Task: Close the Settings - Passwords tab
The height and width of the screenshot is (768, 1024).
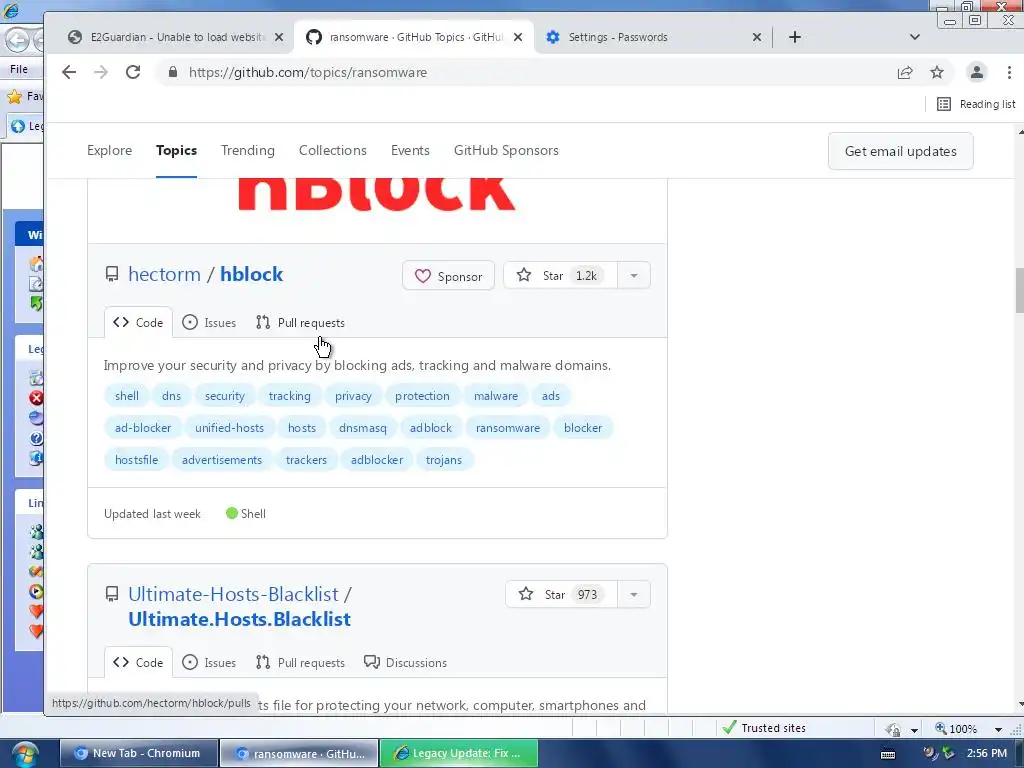Action: coord(757,37)
